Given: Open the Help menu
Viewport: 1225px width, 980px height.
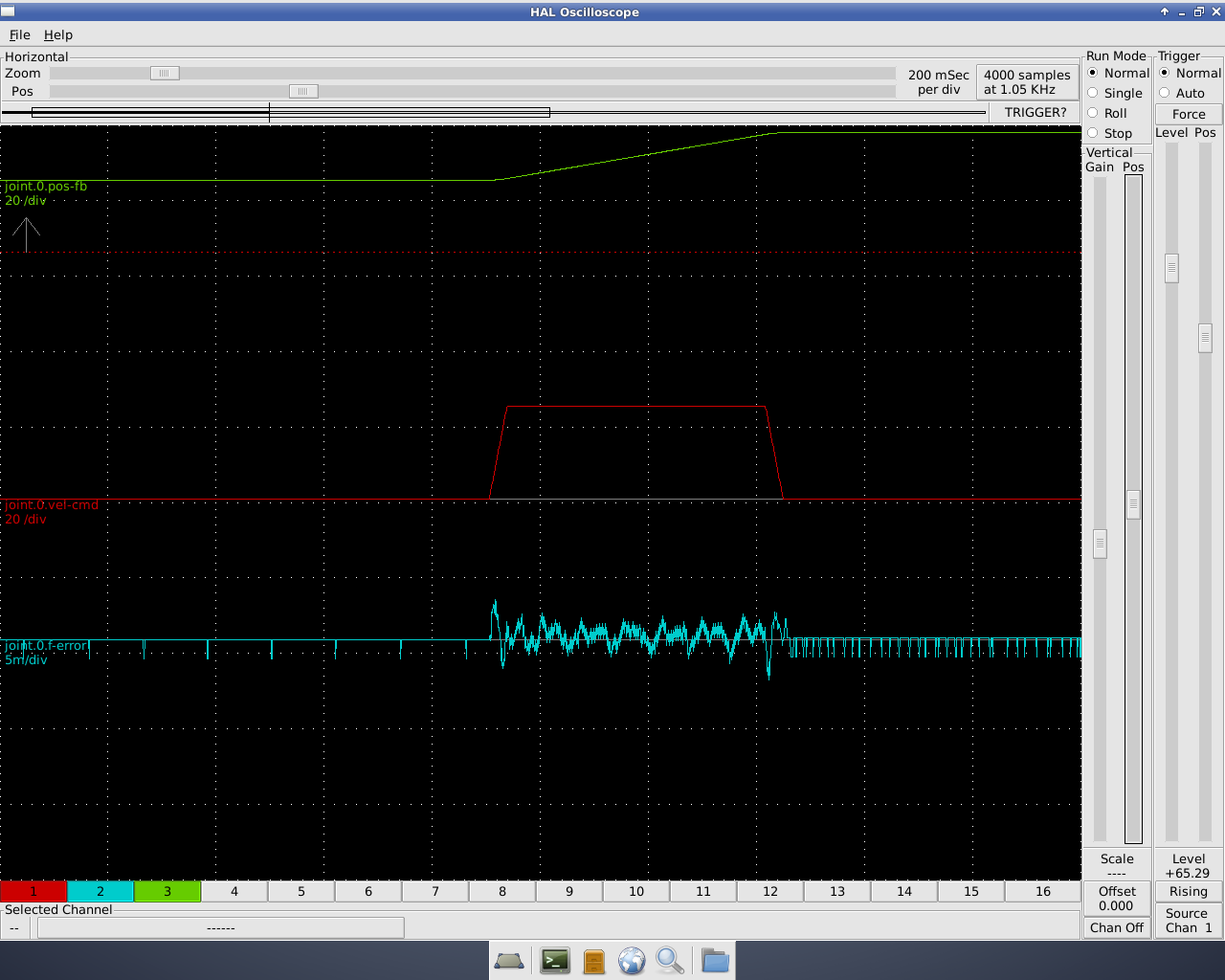Looking at the screenshot, I should [58, 34].
